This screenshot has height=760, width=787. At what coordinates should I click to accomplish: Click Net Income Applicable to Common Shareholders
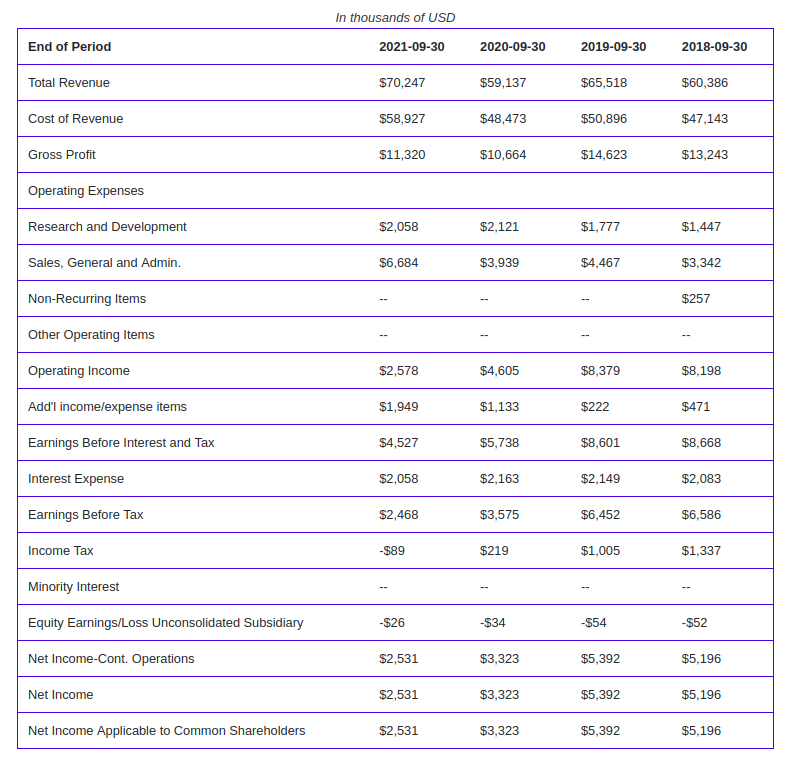point(167,731)
